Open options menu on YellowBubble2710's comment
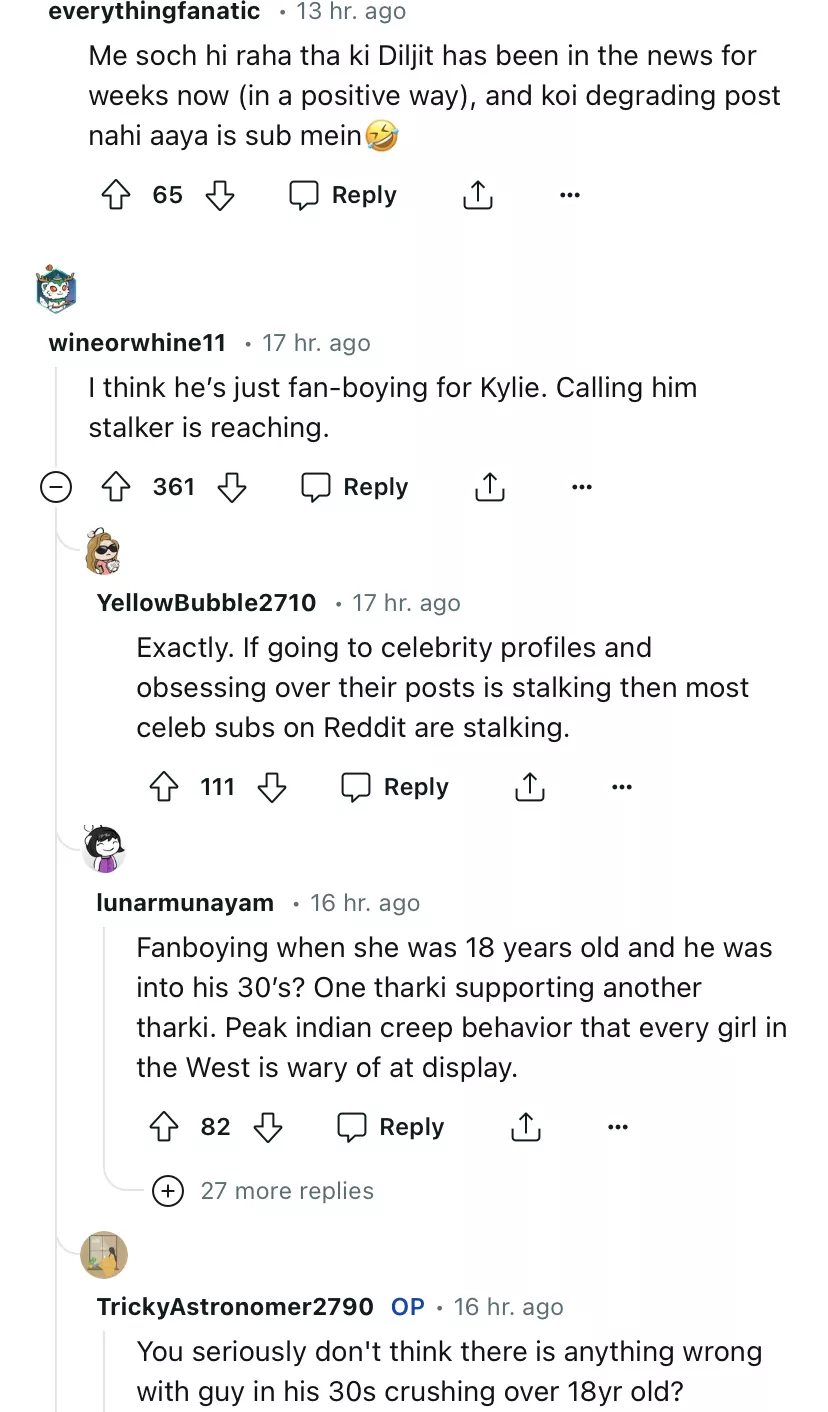 621,787
